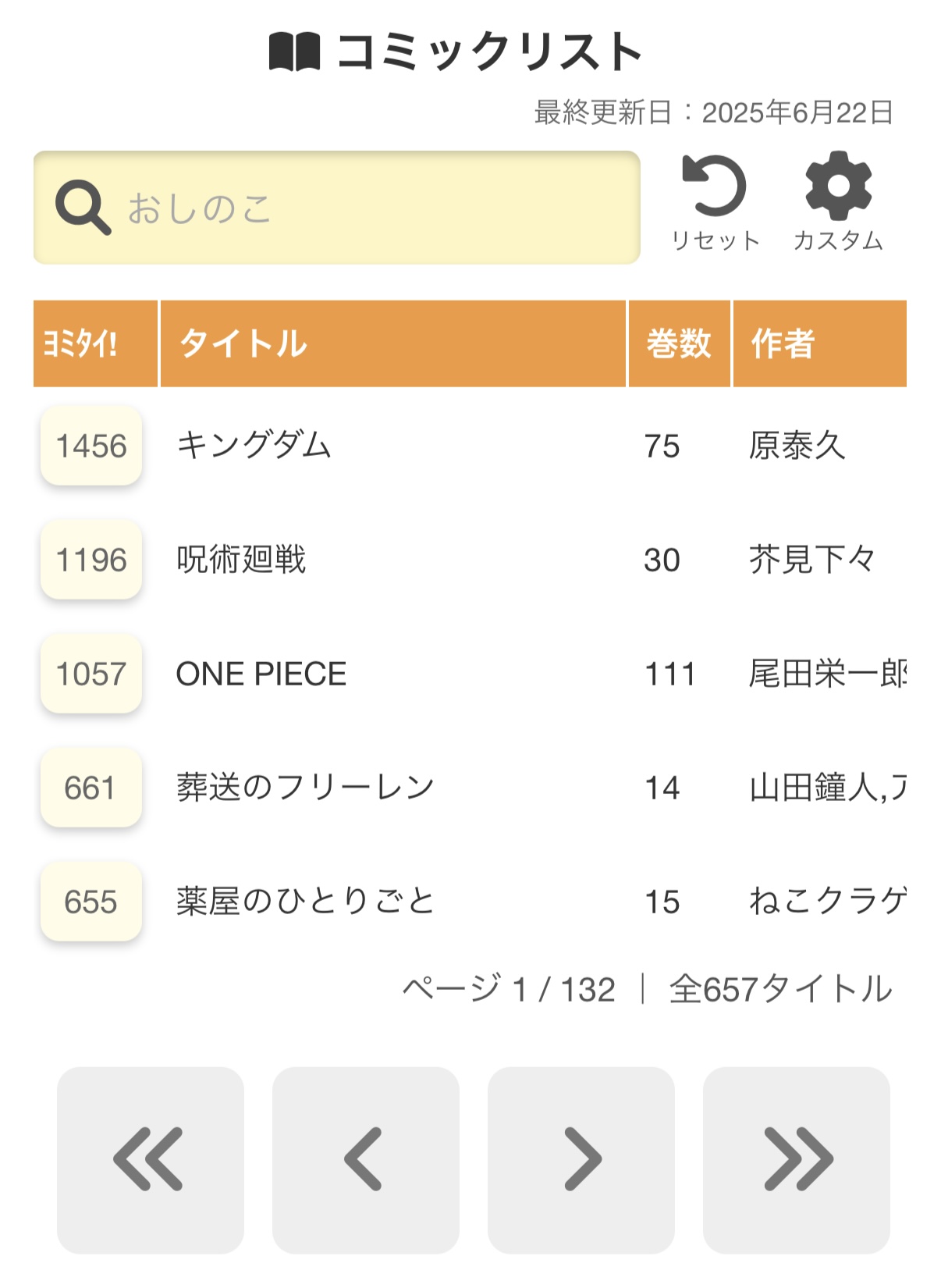Sort by ヨミタイ! column header
Screen dimensions: 941x1288
click(x=95, y=343)
